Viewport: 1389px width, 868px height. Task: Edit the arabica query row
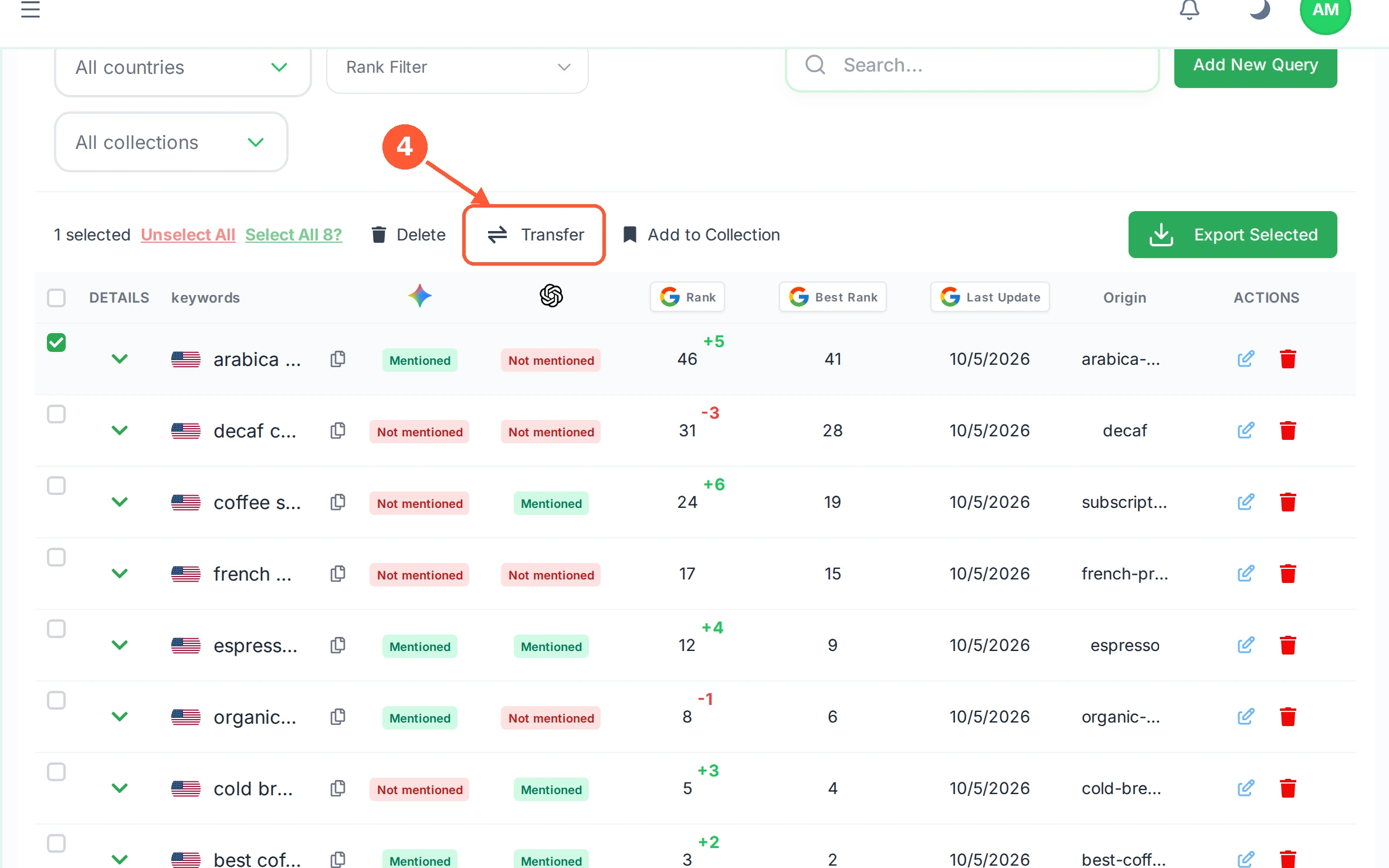1246,359
